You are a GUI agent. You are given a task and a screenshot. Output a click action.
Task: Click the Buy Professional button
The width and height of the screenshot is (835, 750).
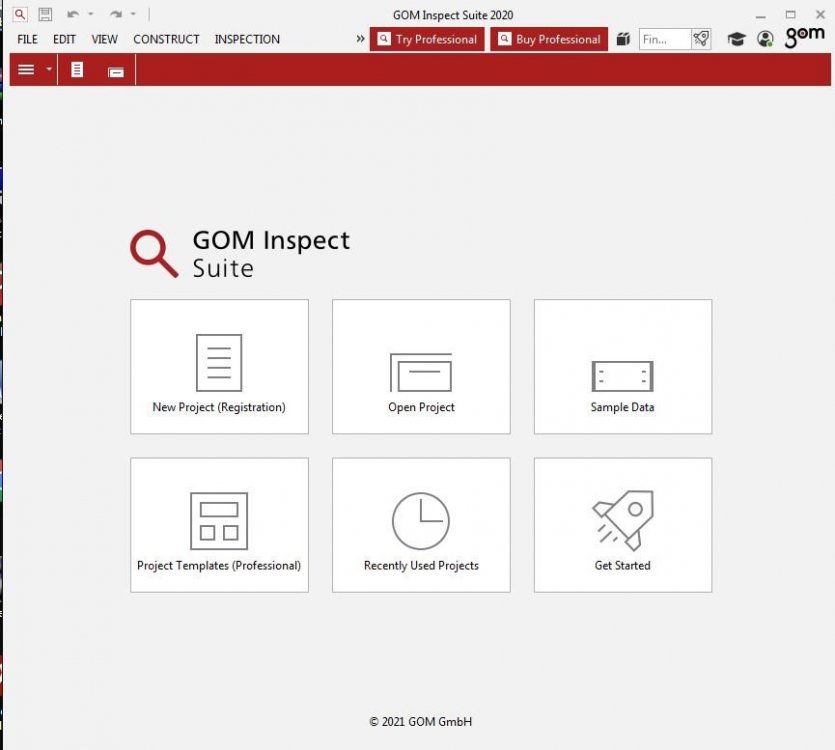pos(548,39)
